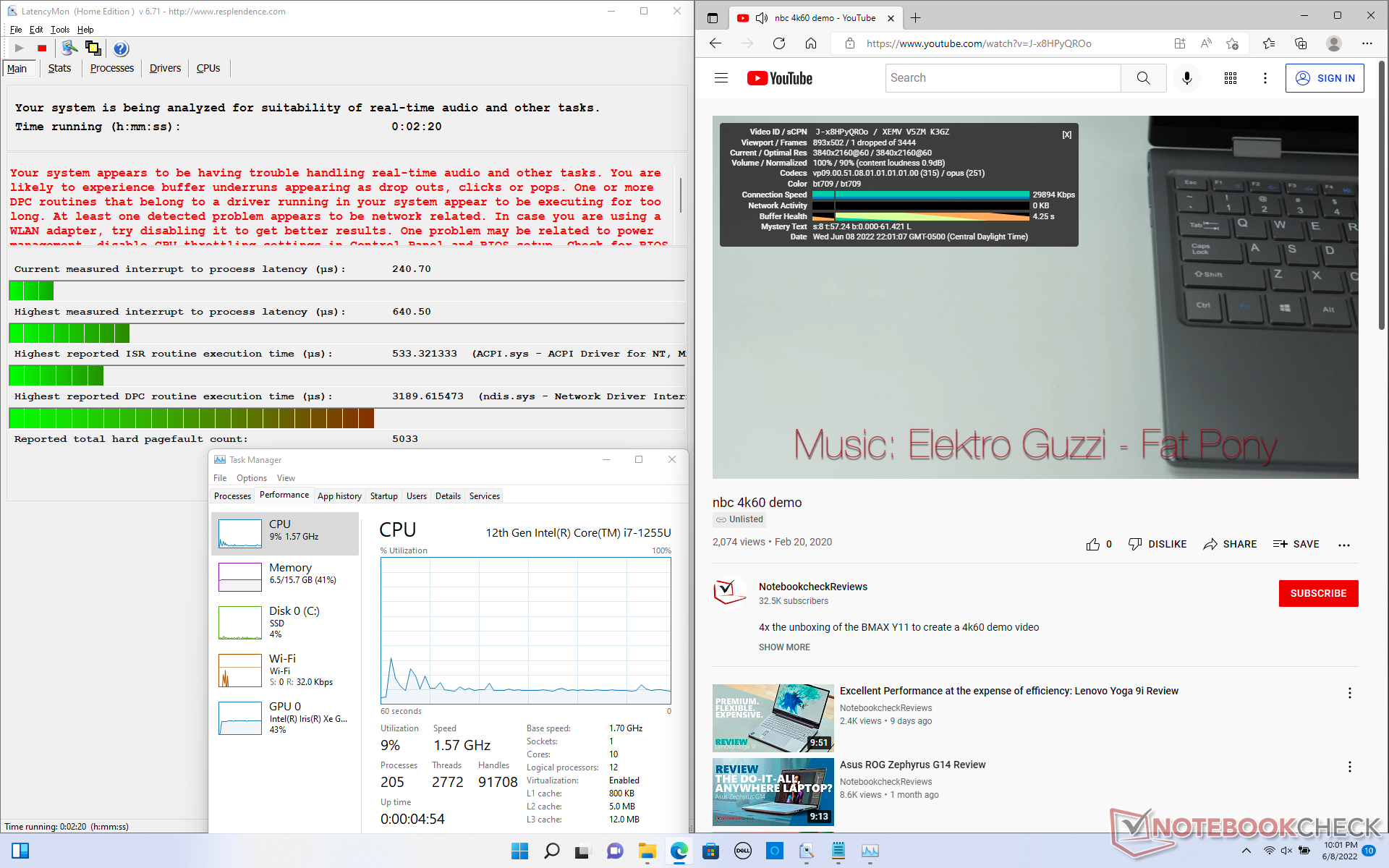Click the Edge profile avatar
Image resolution: width=1389 pixels, height=868 pixels.
pos(1334,43)
